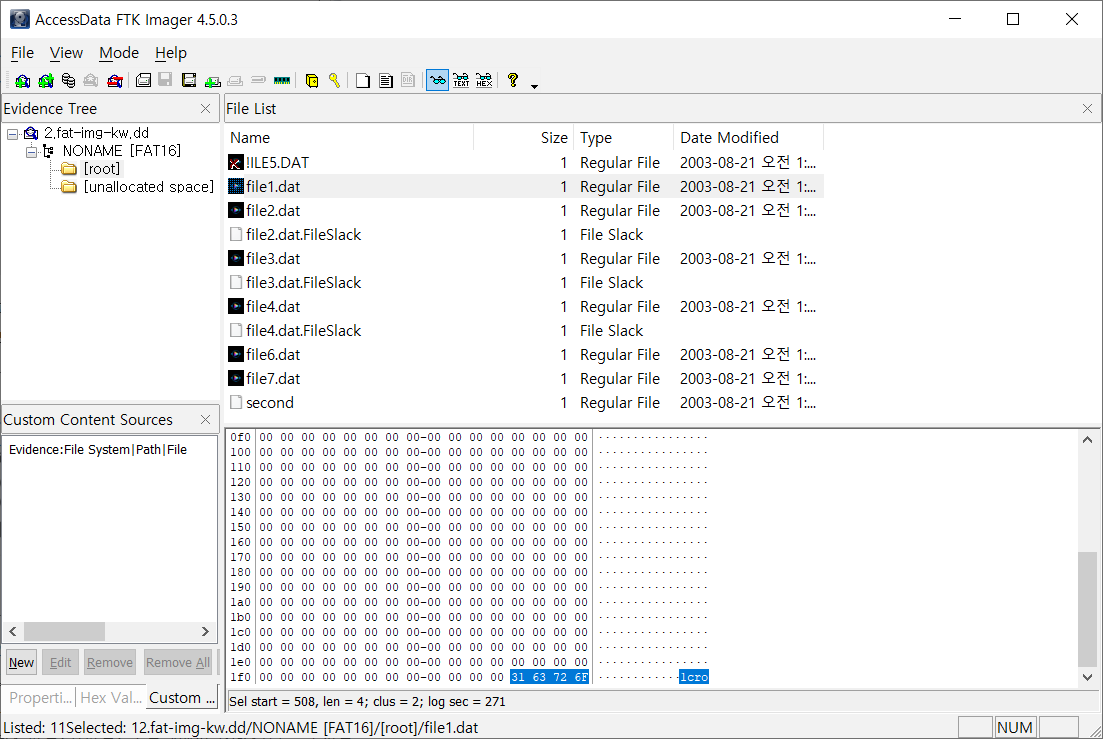Sort file list by Type column
Screen dimensions: 1103x739
click(x=624, y=138)
